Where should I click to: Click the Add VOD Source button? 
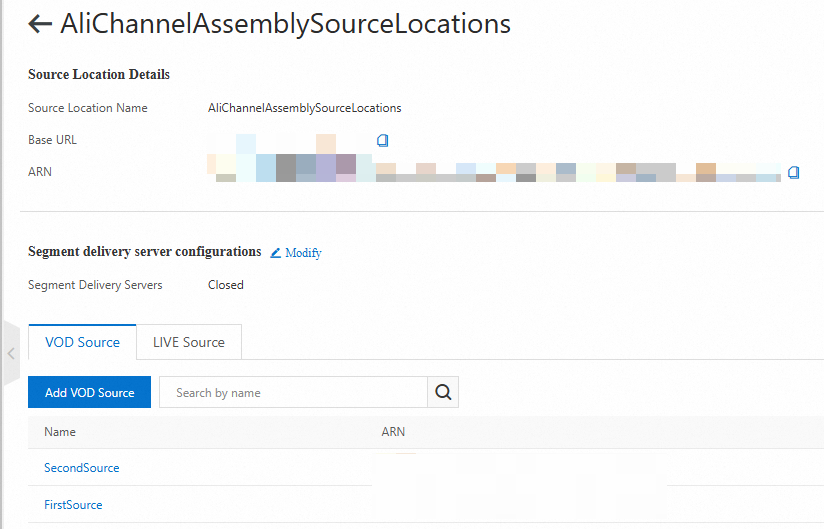point(89,393)
